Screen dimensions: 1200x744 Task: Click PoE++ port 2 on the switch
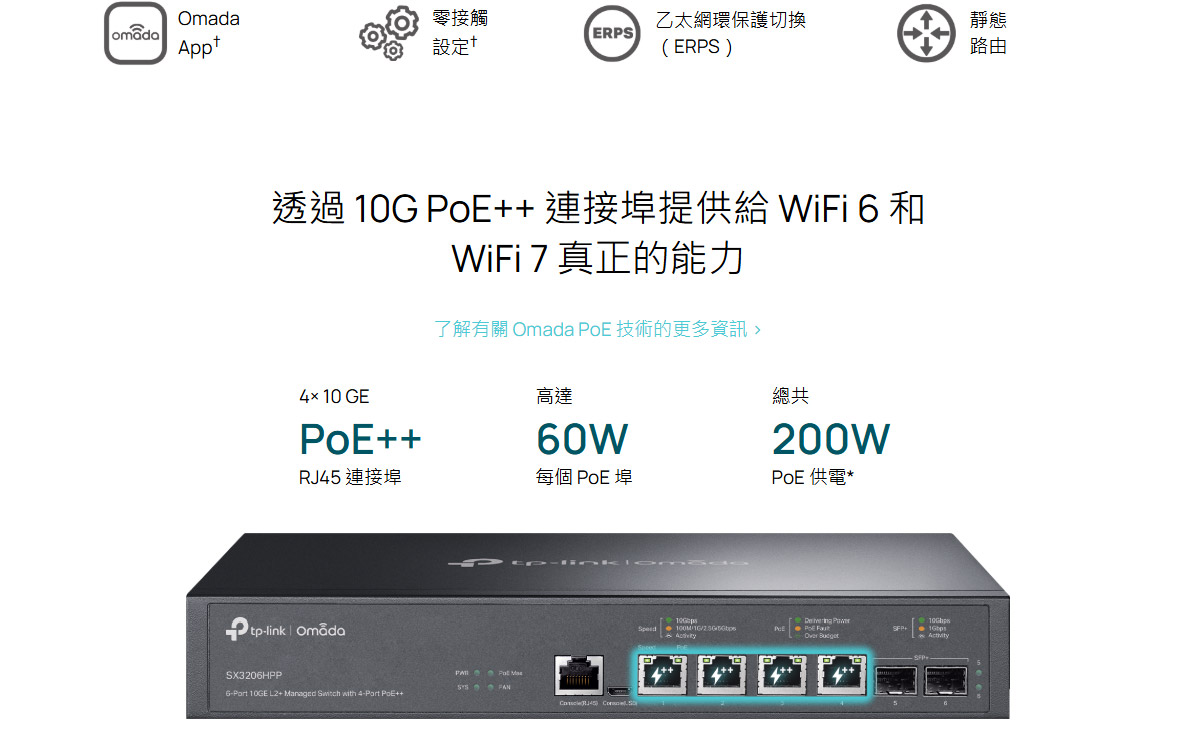(721, 675)
